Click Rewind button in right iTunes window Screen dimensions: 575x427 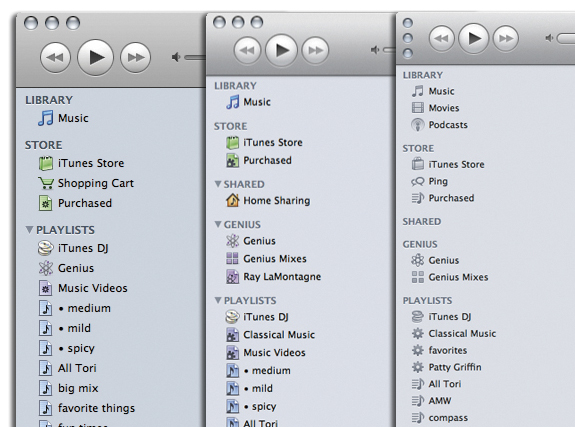point(442,38)
